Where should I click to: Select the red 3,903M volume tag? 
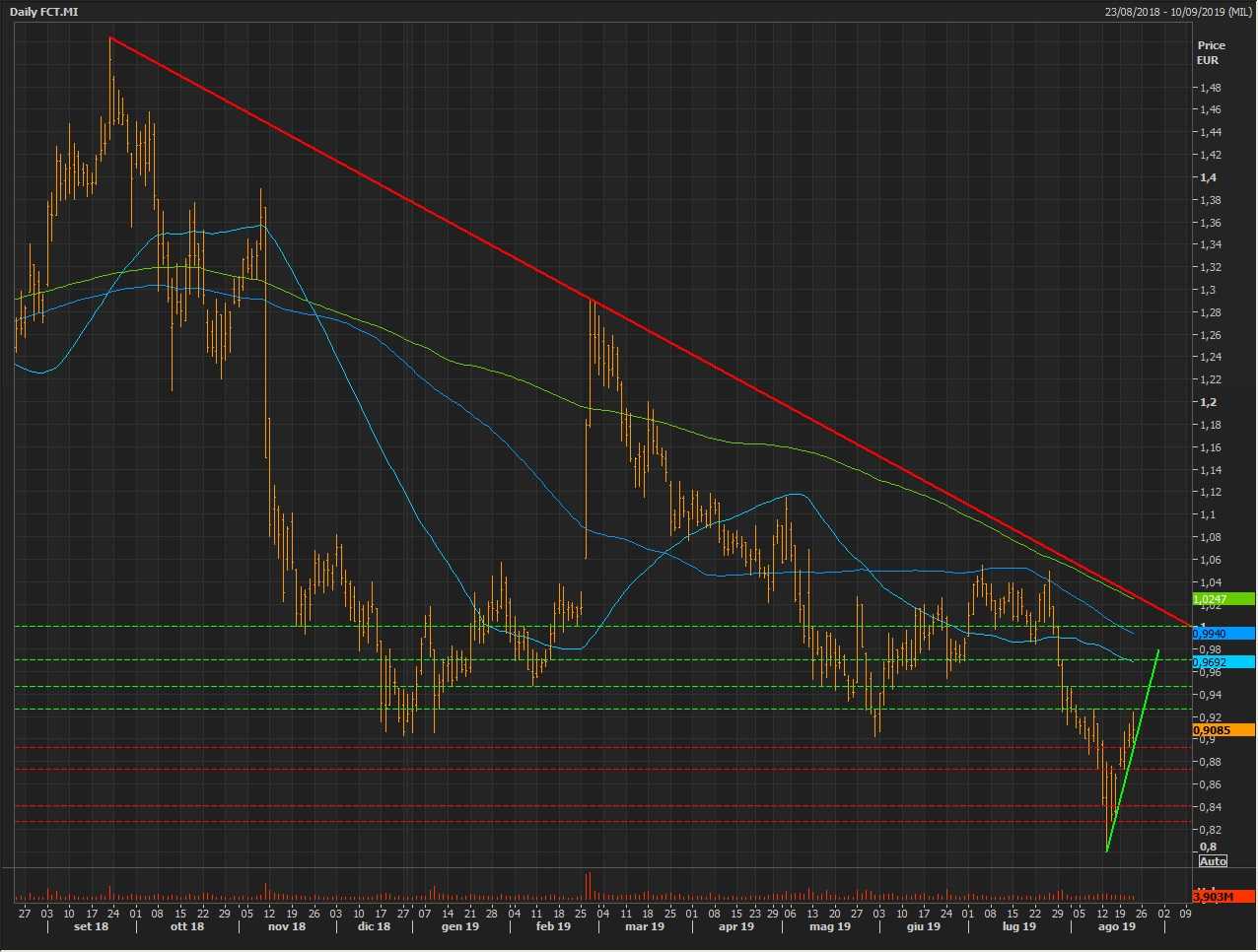tap(1223, 897)
